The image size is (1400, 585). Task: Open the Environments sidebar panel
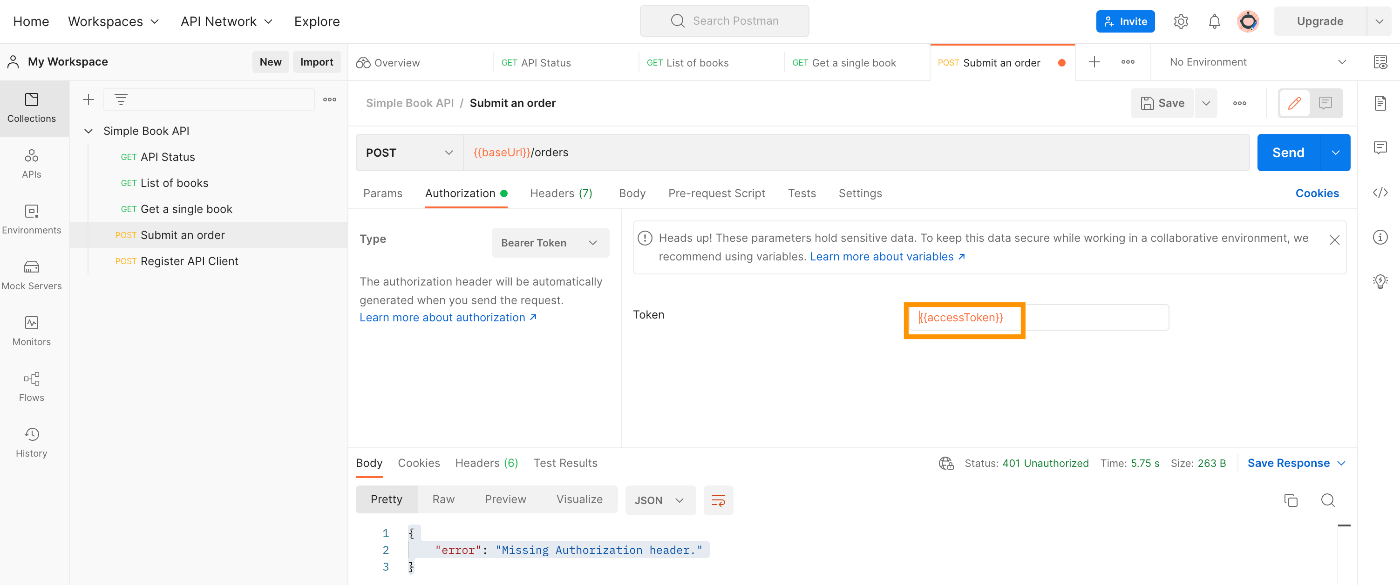[x=32, y=220]
